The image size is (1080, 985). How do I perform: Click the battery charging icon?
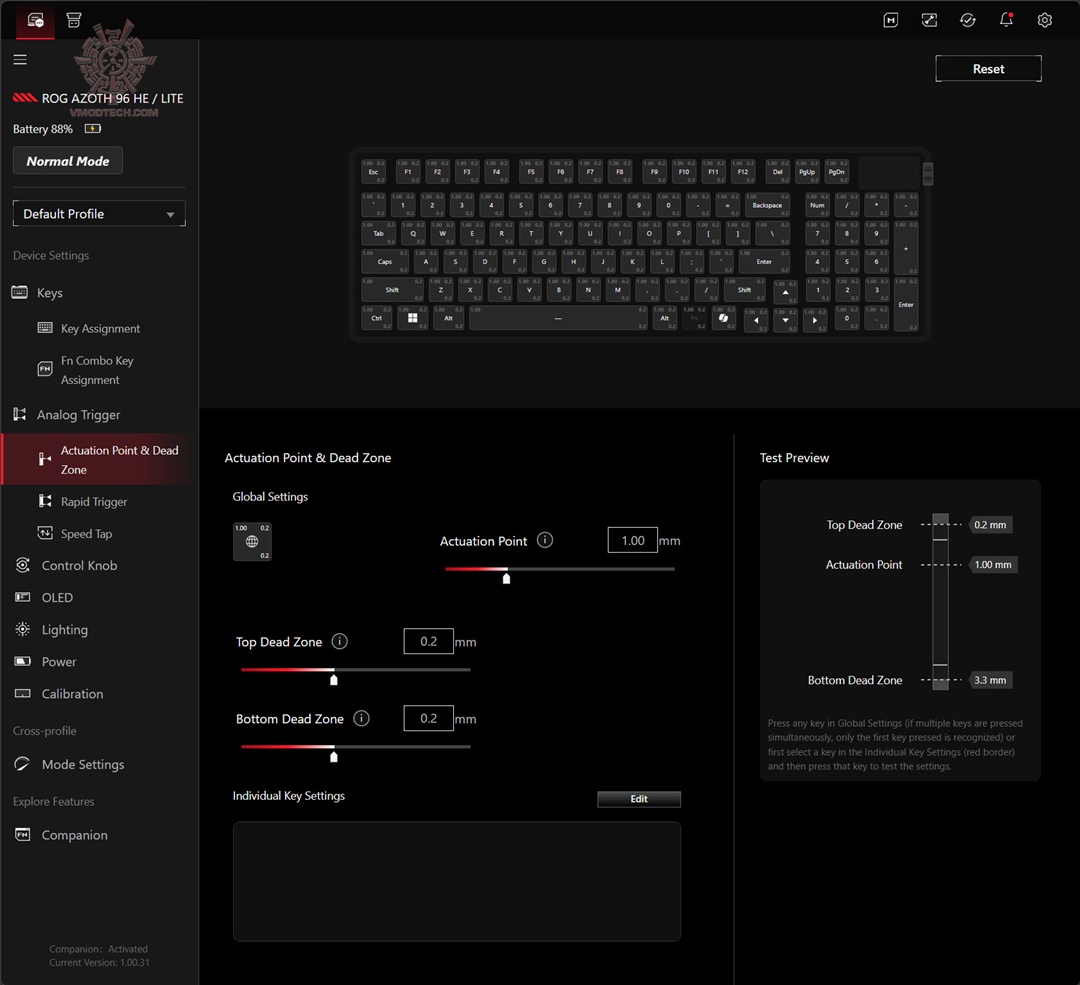(x=92, y=129)
